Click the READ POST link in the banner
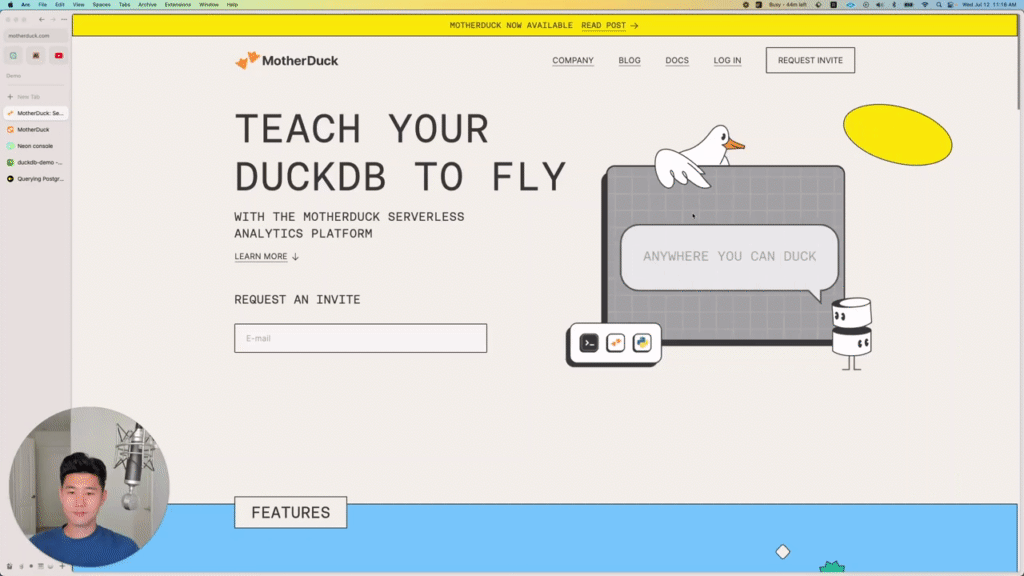The width and height of the screenshot is (1024, 576). click(x=603, y=25)
